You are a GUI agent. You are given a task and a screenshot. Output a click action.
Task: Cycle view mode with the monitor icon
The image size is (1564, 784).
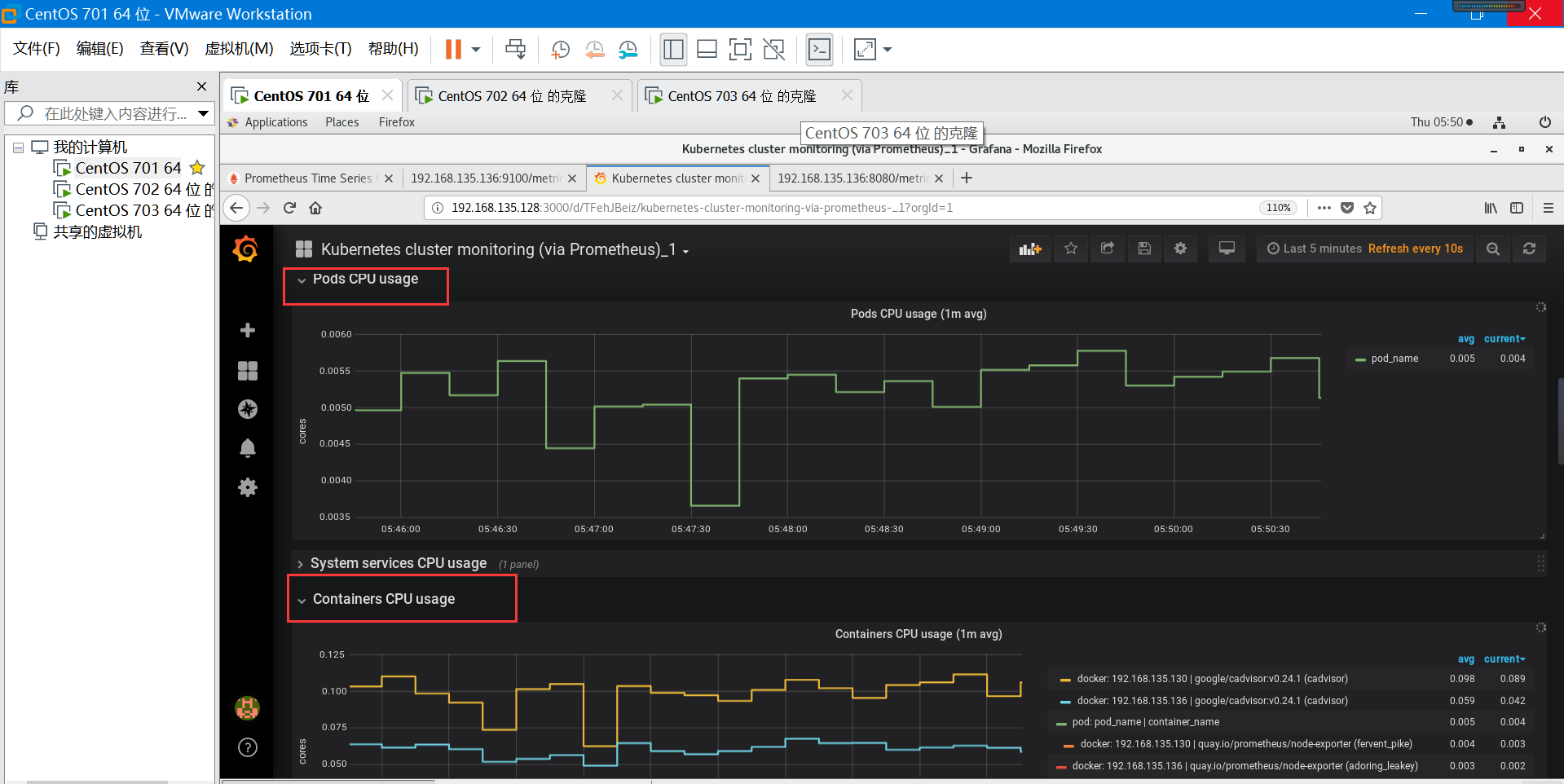pos(1227,249)
